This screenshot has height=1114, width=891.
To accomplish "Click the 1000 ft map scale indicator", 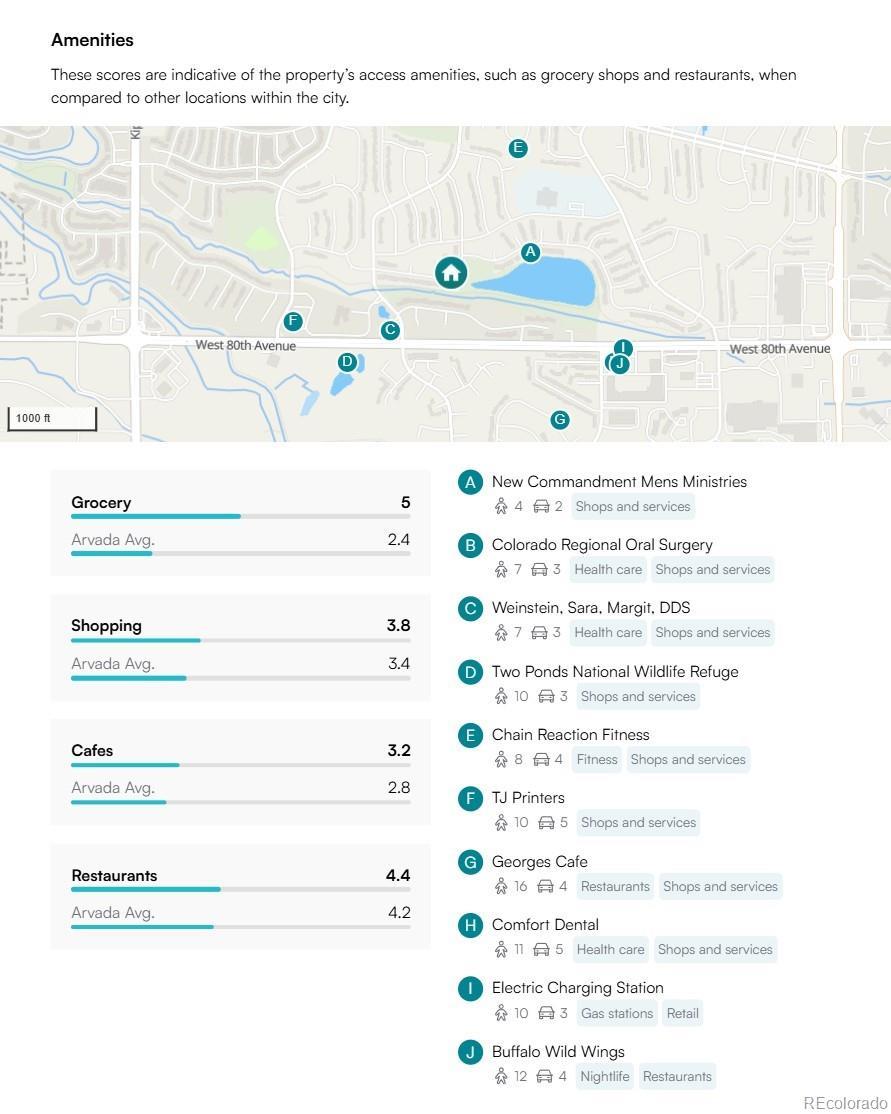I will [x=53, y=419].
